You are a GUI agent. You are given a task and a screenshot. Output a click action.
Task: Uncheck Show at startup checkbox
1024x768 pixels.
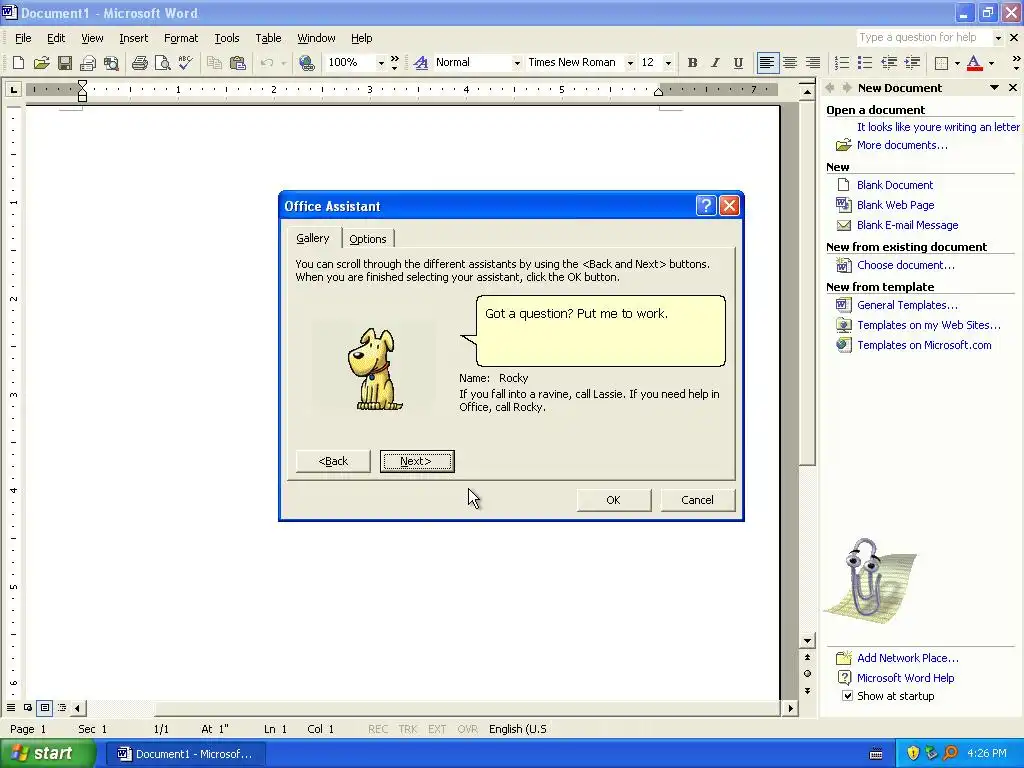point(847,696)
